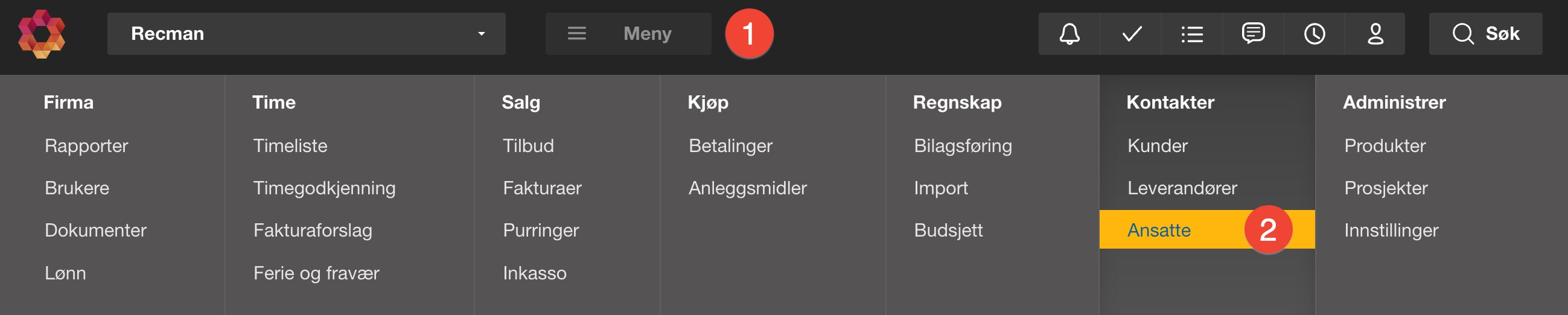Open Innstillinger under Administrer
Screen dimensions: 1568x315
pyautogui.click(x=1391, y=230)
